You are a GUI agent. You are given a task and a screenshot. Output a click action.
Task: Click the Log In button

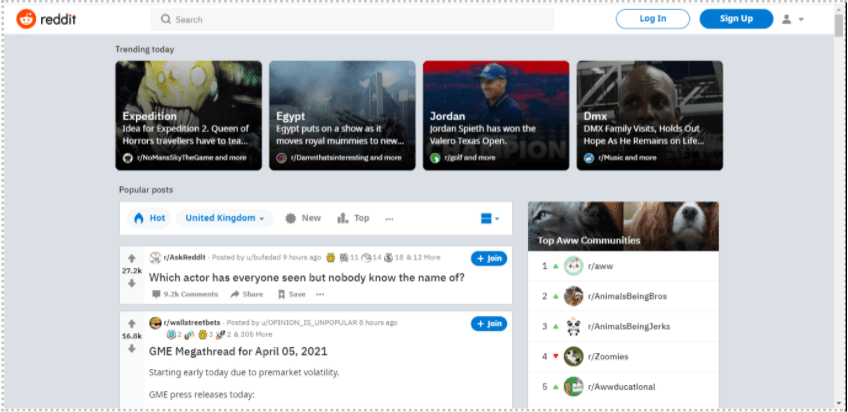[653, 19]
